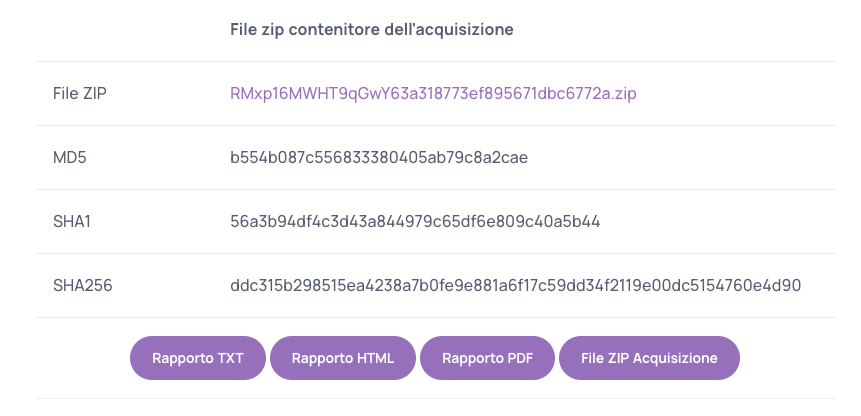
Task: Open the Rapporto HTML report
Action: click(x=343, y=358)
